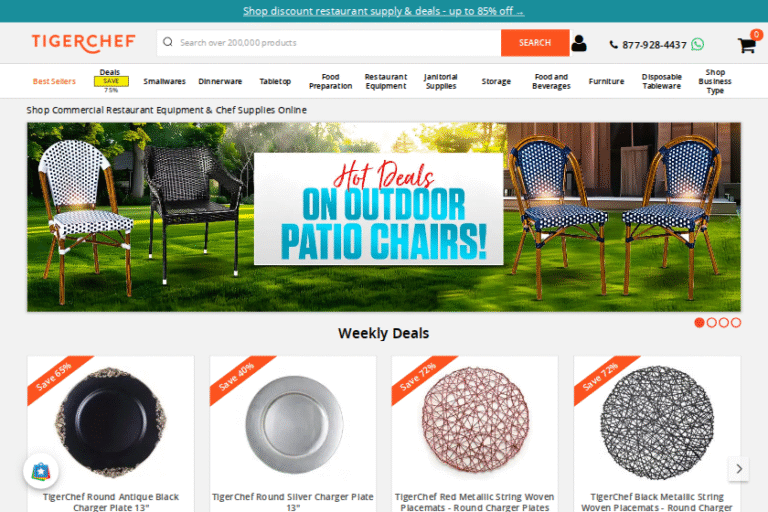Open the Furniture menu item
The image size is (768, 512).
coord(606,81)
